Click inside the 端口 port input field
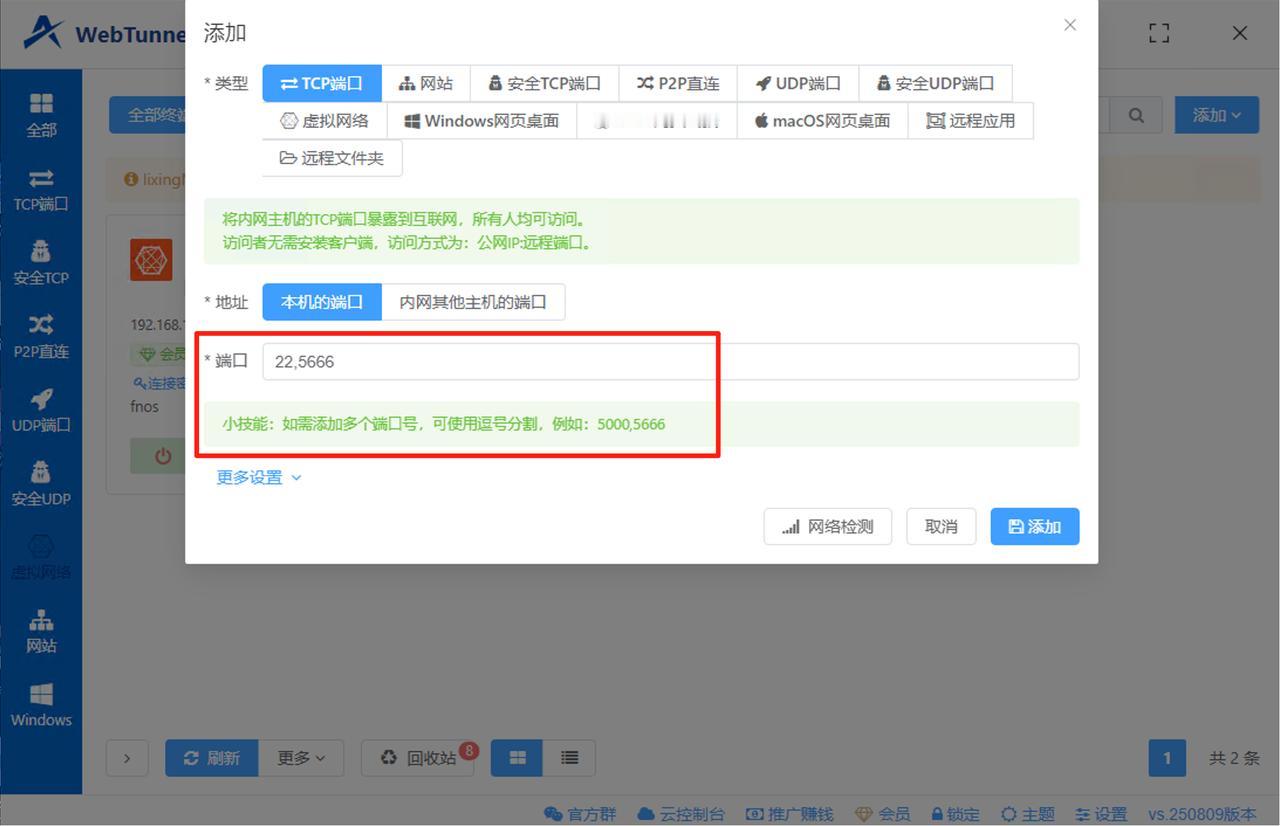 tap(487, 361)
